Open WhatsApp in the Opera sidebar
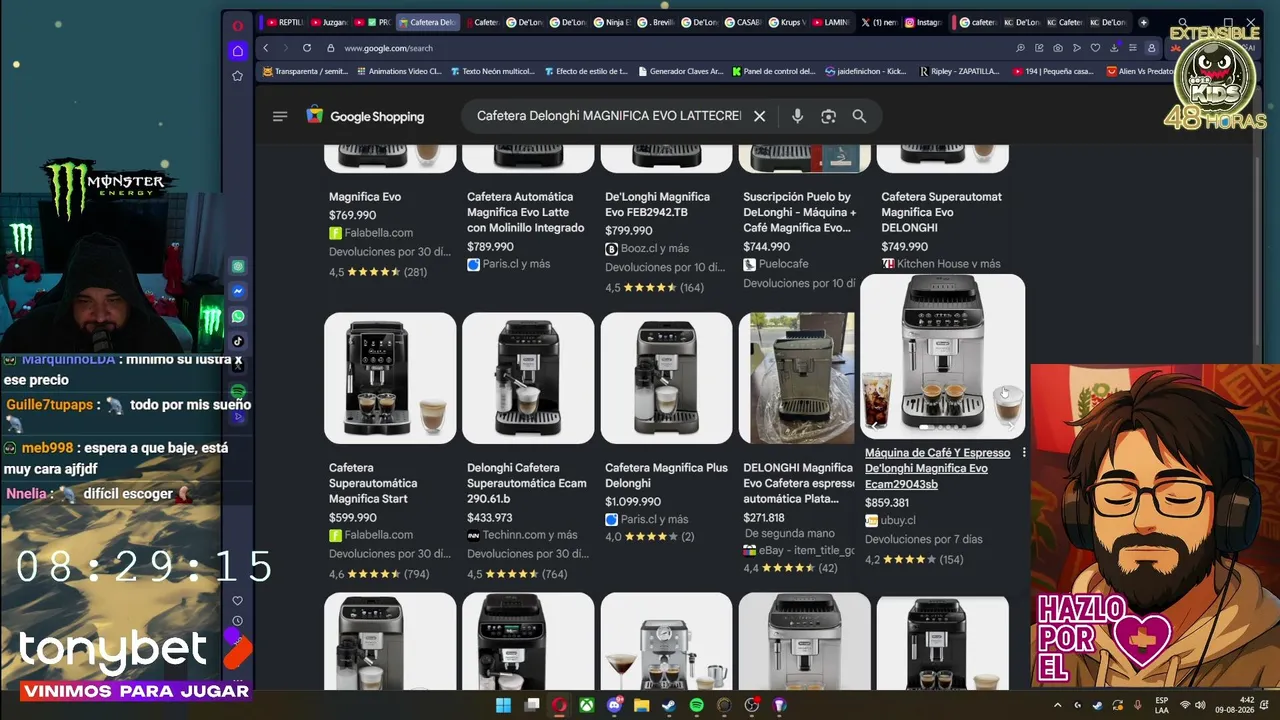 click(238, 316)
